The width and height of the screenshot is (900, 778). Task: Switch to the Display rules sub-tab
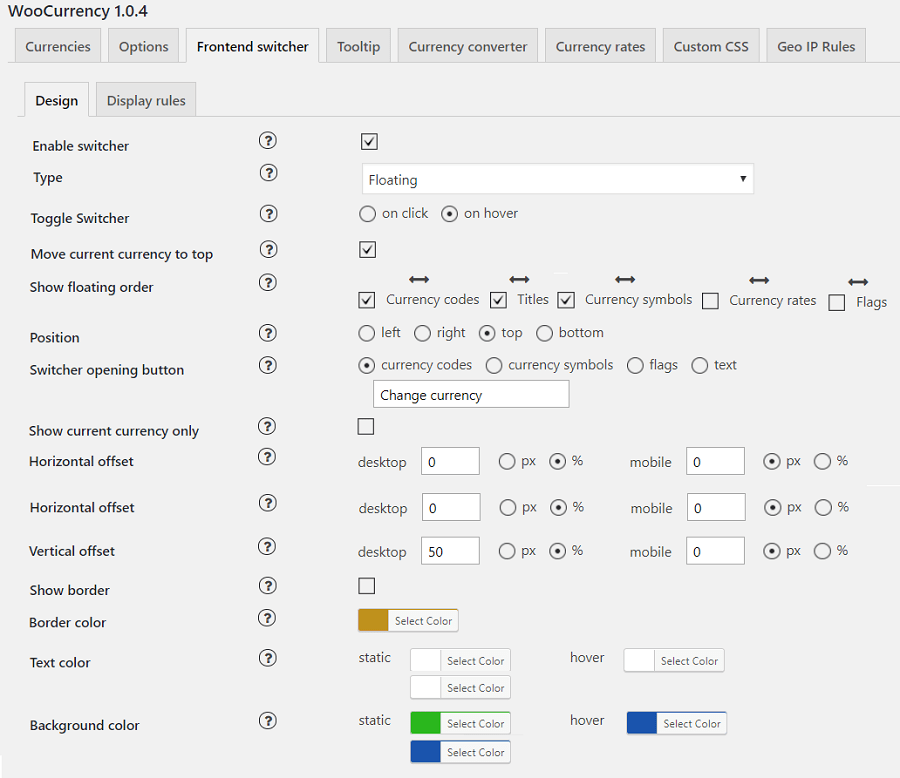(x=146, y=100)
